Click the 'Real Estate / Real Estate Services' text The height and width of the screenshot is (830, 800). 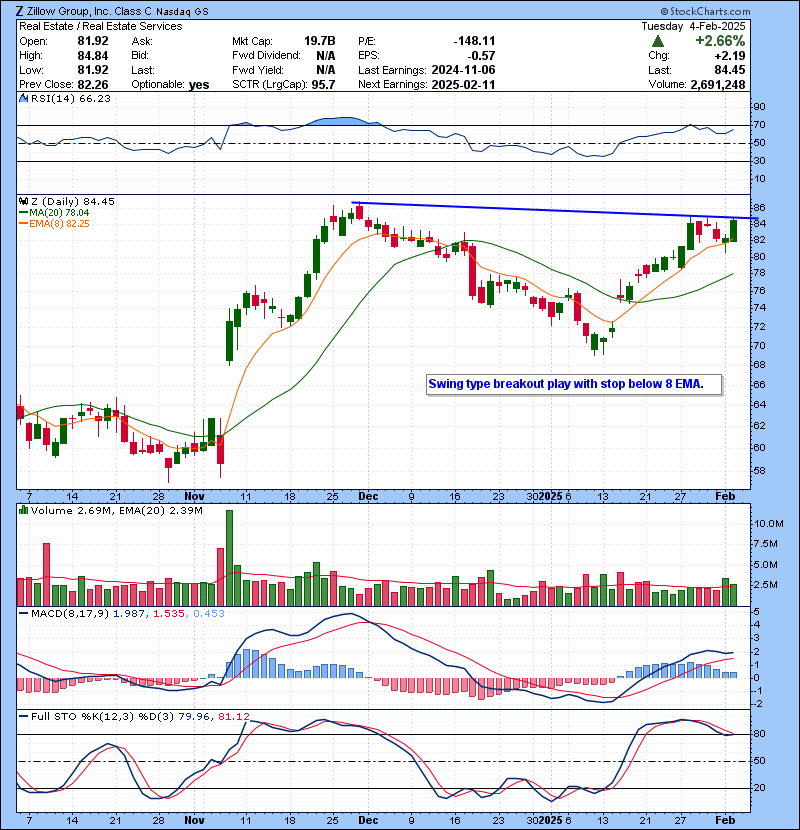pos(101,26)
